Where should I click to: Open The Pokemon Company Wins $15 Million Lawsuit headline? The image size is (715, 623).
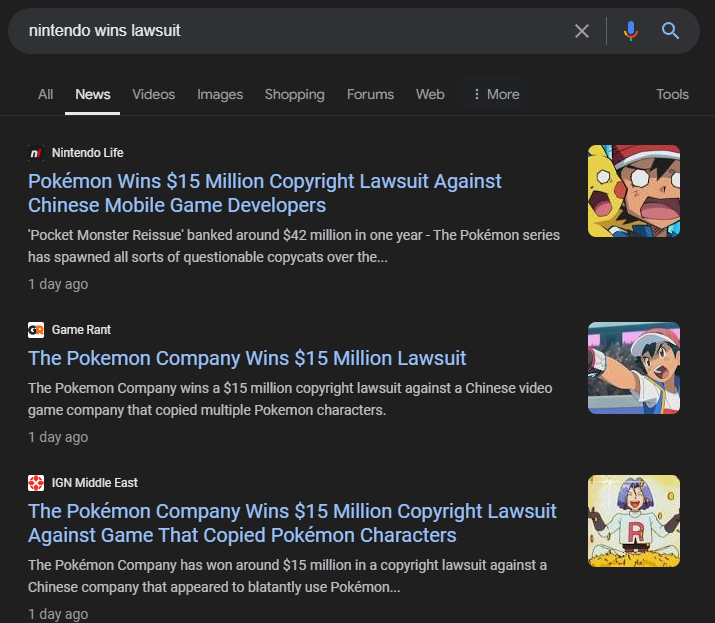click(247, 358)
